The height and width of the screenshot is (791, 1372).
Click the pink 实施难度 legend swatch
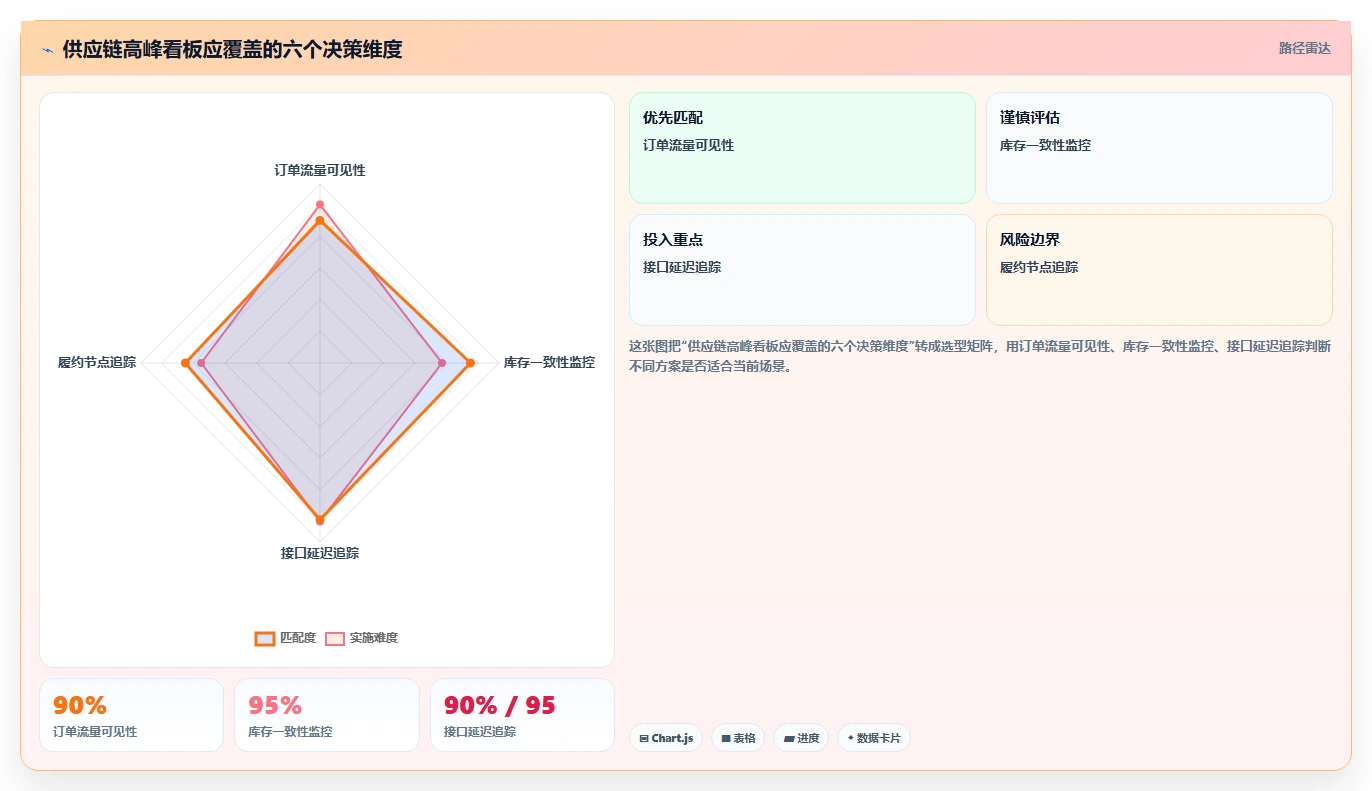(x=335, y=639)
